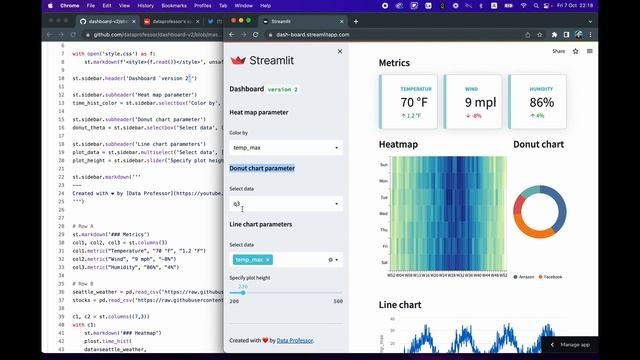Open the Window menu
This screenshot has height=360, width=640.
click(x=243, y=6)
